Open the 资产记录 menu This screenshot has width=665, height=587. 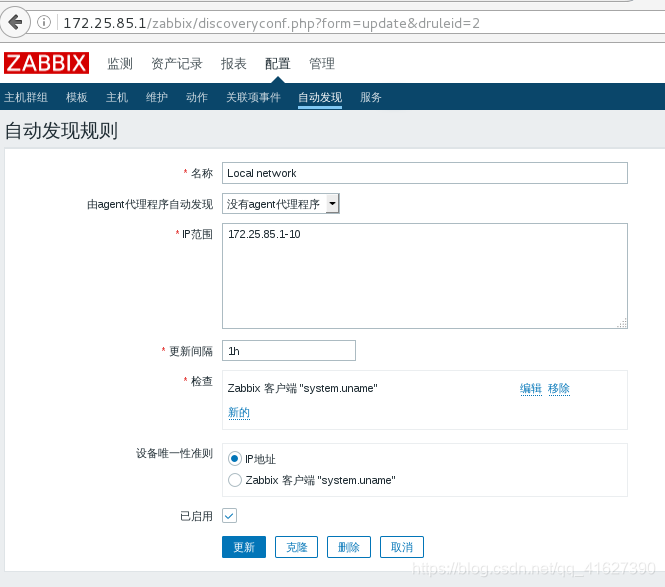tap(177, 64)
